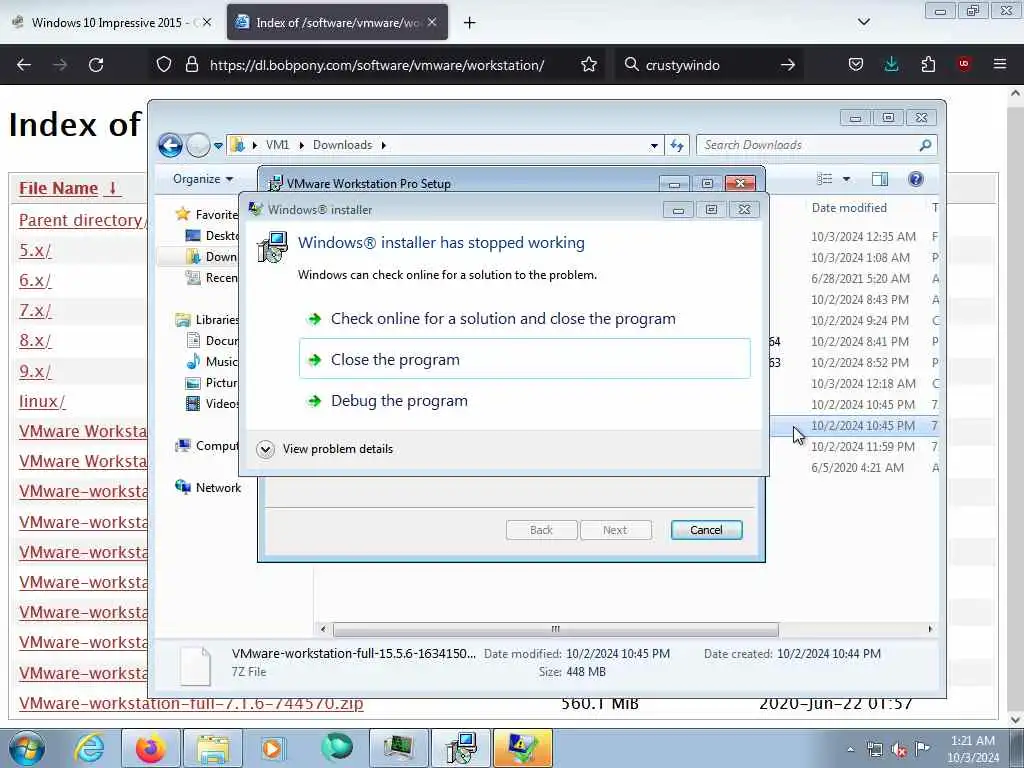Click uBlock Origin toolbar icon
The image size is (1024, 768).
click(964, 64)
